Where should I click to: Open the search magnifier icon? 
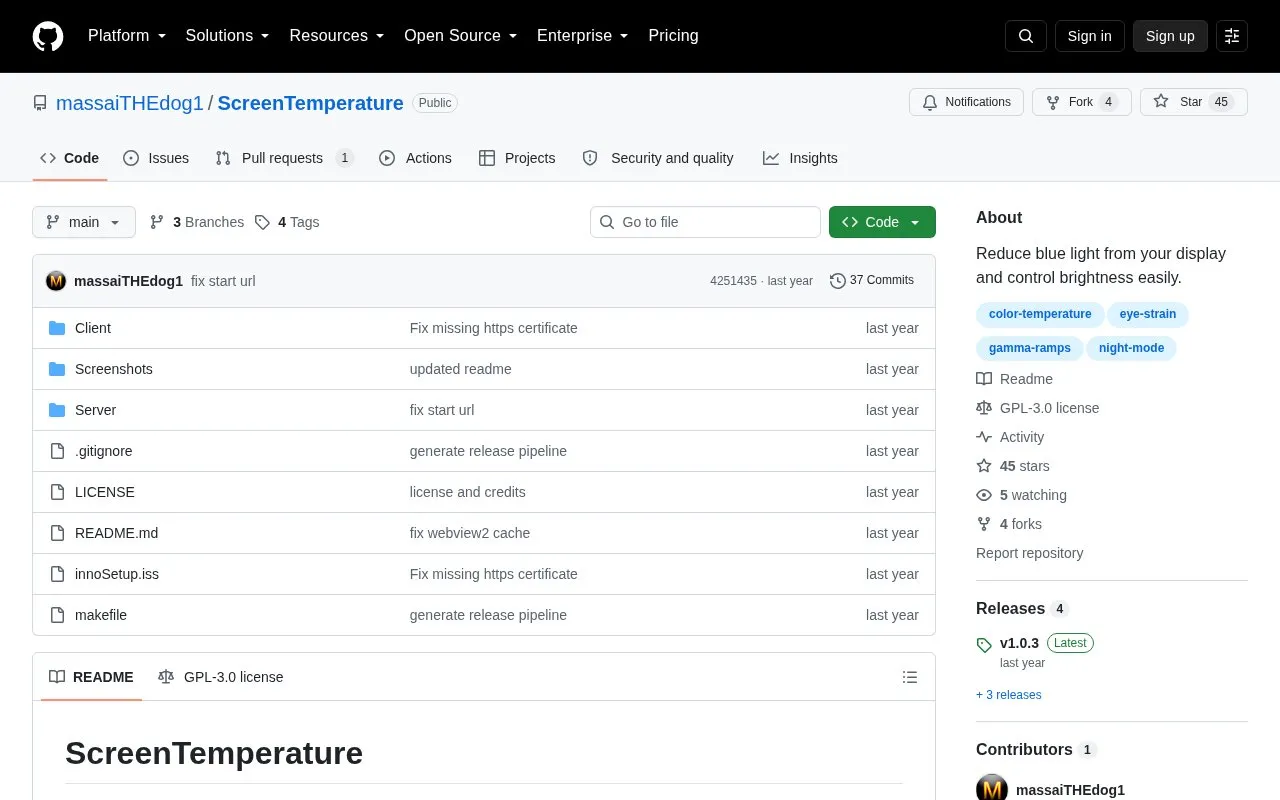pos(1026,36)
